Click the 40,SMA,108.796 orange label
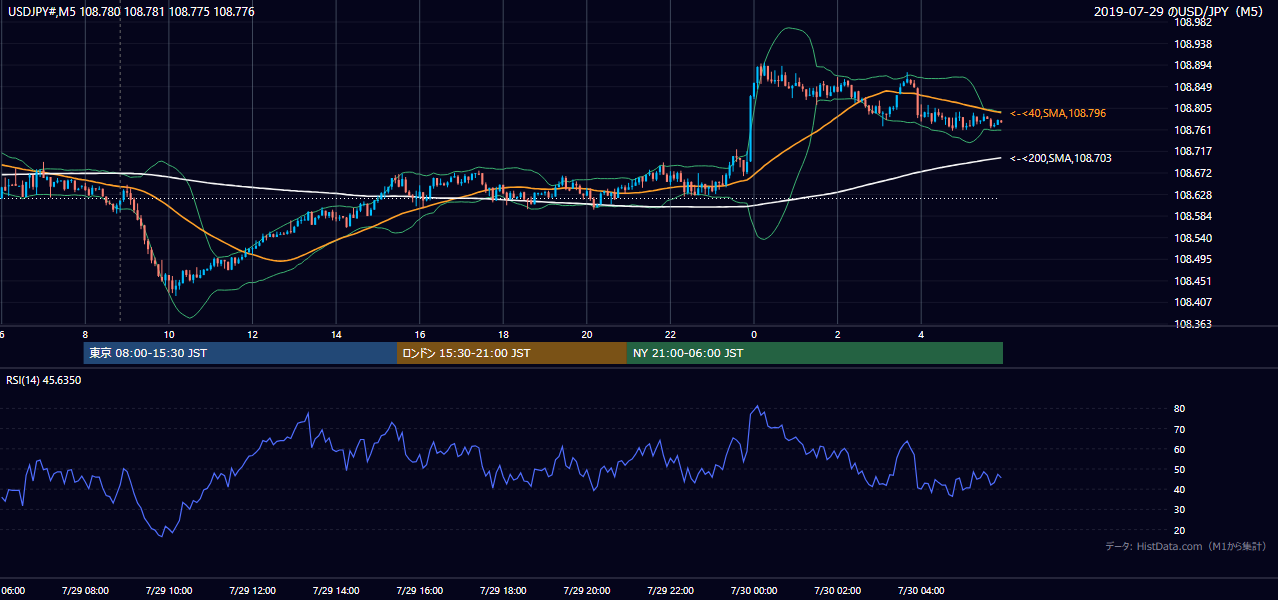The image size is (1278, 600). point(1058,114)
